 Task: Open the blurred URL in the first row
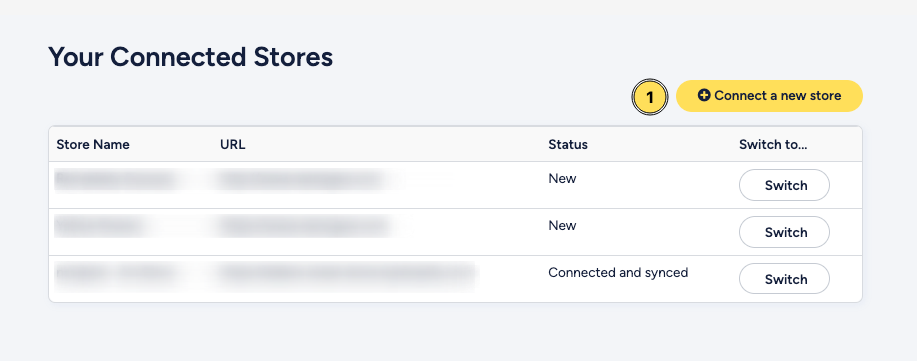333,180
